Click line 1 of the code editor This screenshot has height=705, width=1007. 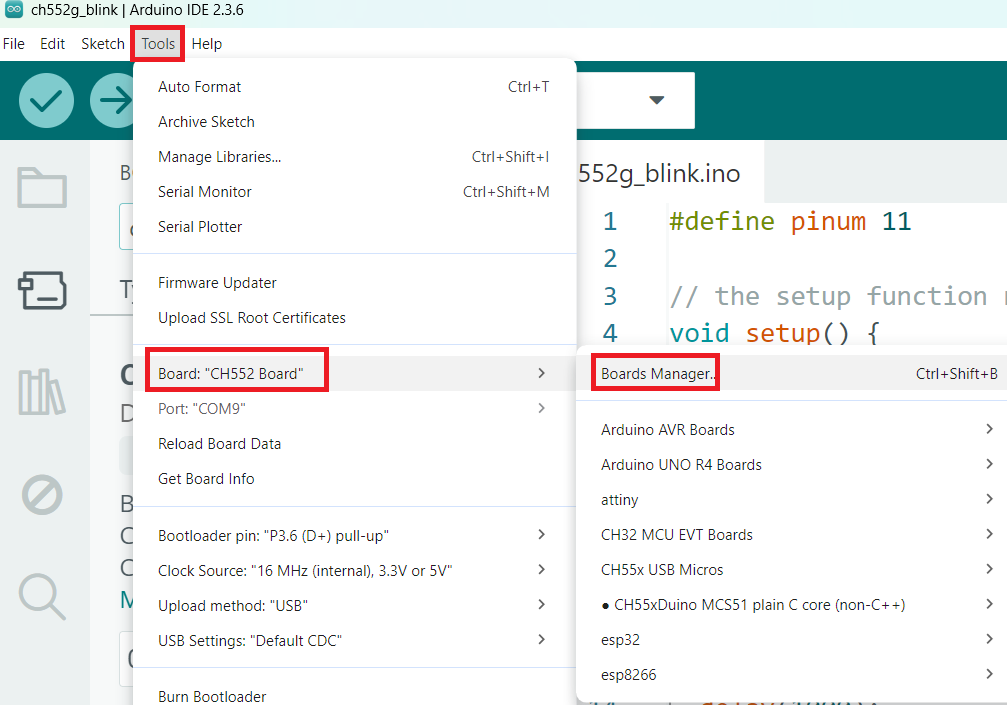[800, 221]
